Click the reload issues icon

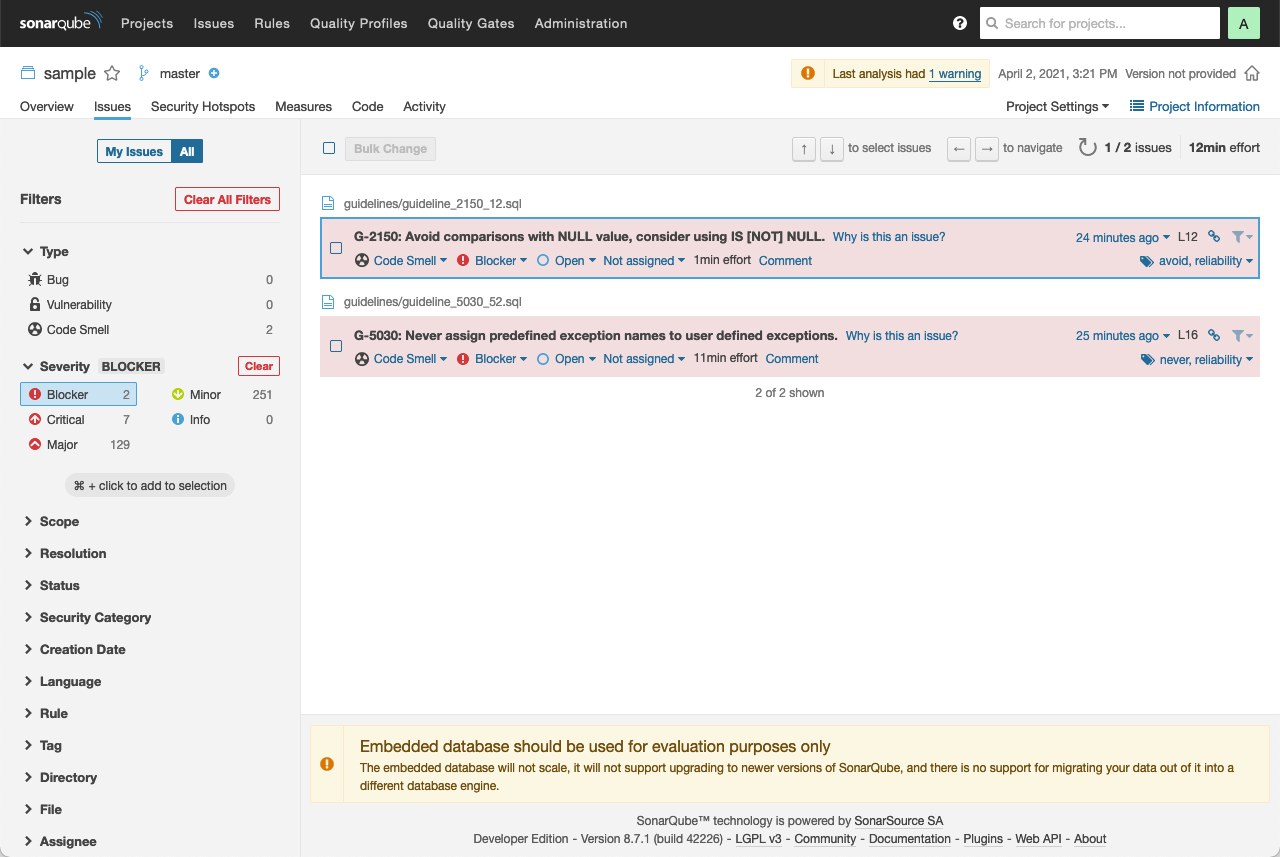click(1087, 148)
